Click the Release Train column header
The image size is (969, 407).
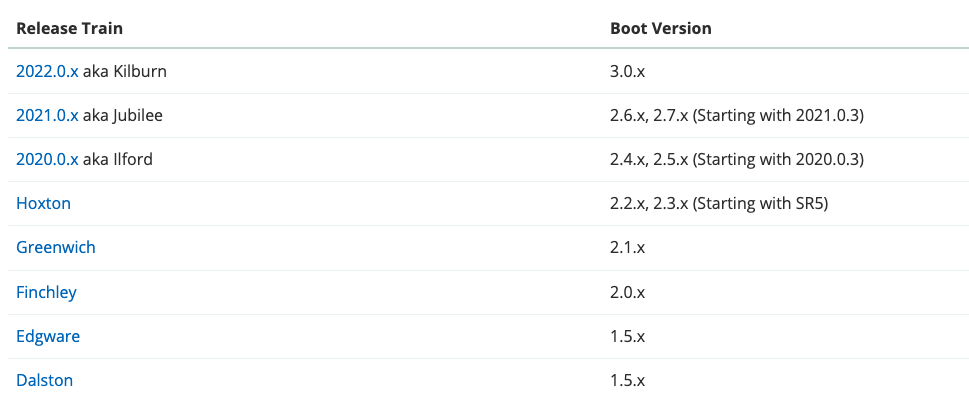(69, 28)
